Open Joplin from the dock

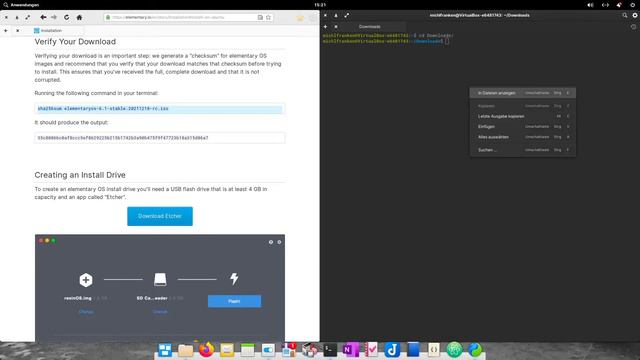coord(392,350)
